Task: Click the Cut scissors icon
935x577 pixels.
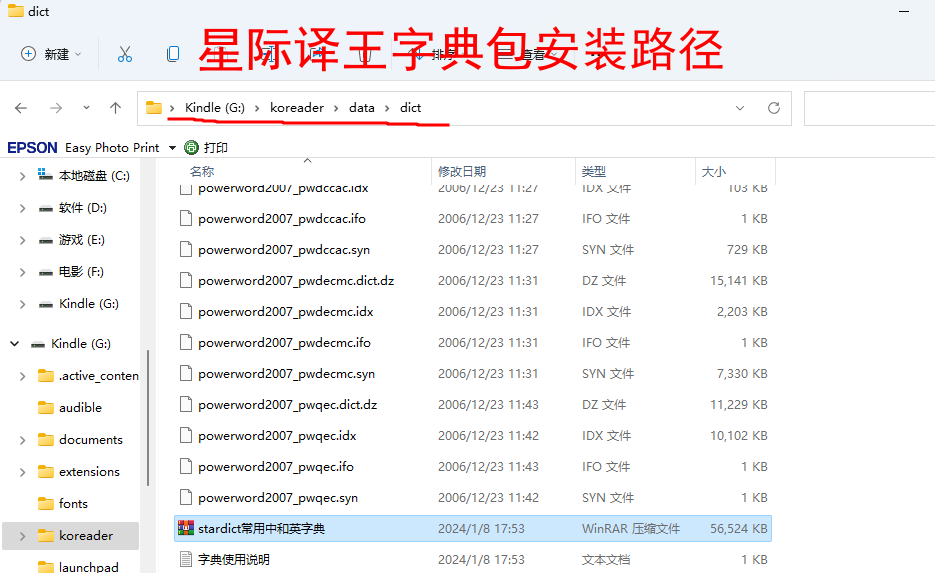Action: (x=125, y=54)
